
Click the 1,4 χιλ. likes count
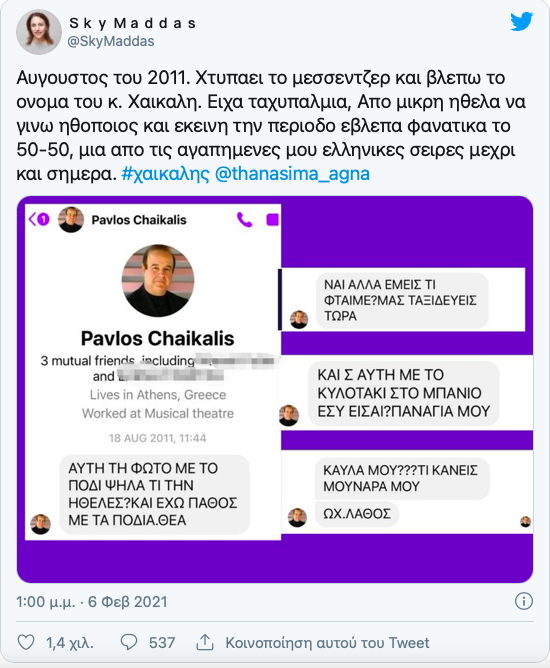coord(70,642)
